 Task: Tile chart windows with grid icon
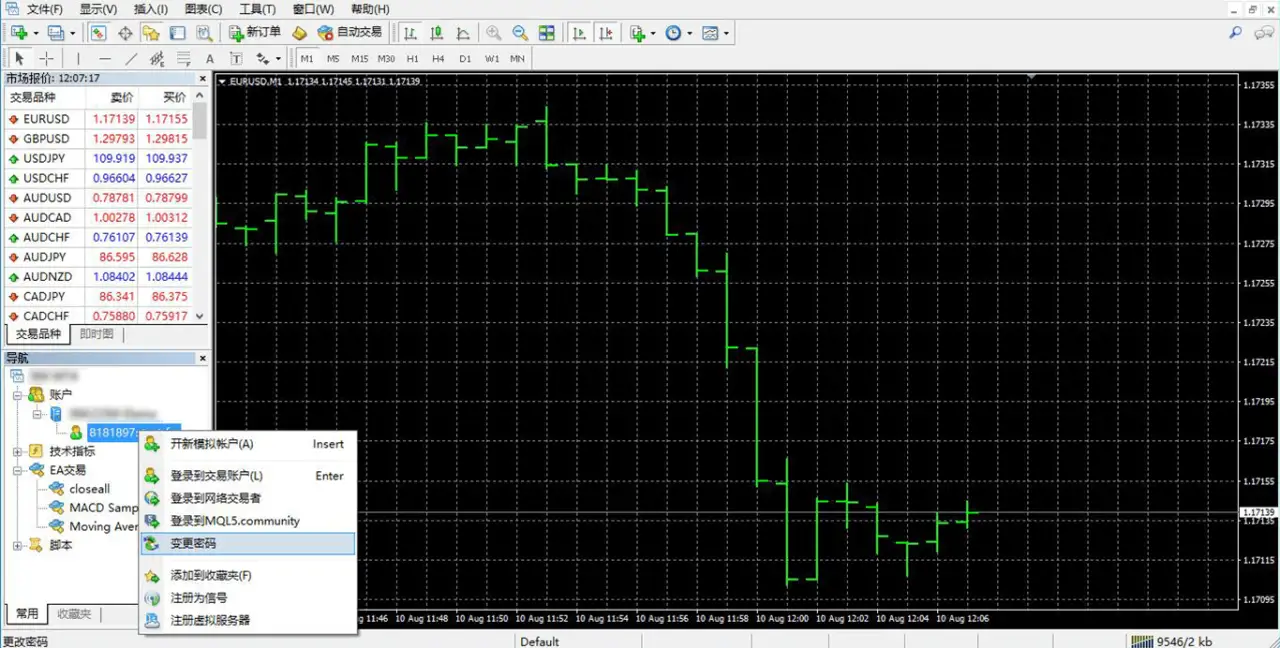[x=547, y=33]
